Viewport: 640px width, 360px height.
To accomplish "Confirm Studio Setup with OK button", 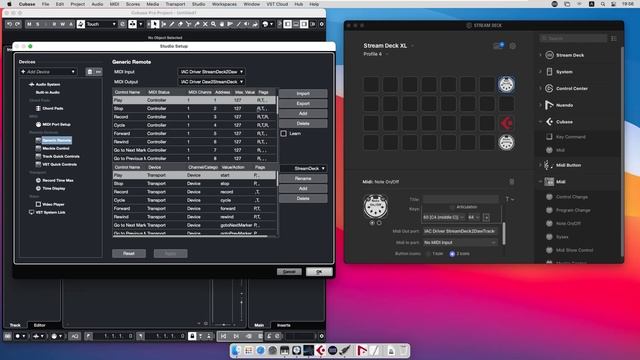I will pos(319,272).
